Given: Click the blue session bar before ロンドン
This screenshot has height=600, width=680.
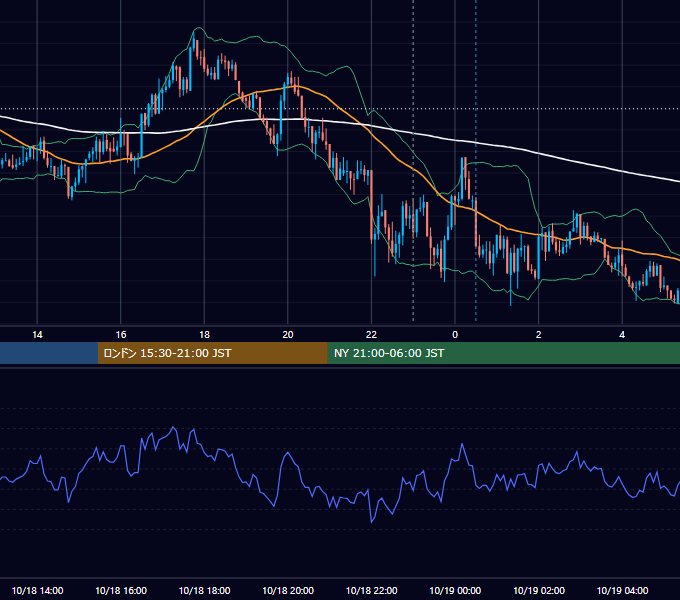Looking at the screenshot, I should coord(49,353).
